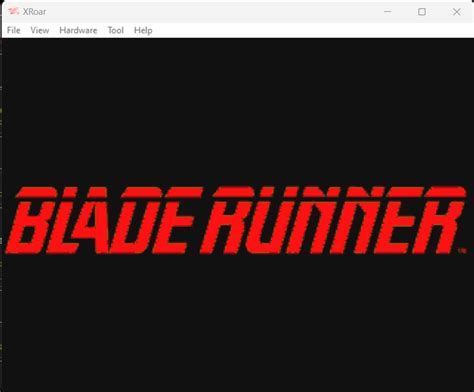The image size is (474, 392).
Task: Open the File menu
Action: (14, 30)
